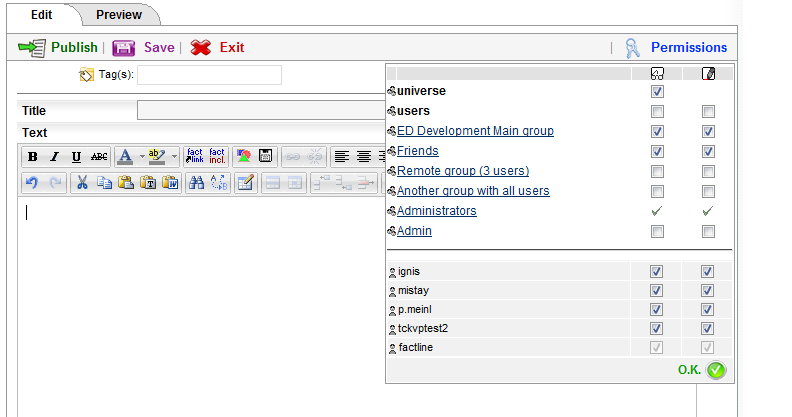
Task: Click the first greyed table row icon
Action: coord(273,183)
